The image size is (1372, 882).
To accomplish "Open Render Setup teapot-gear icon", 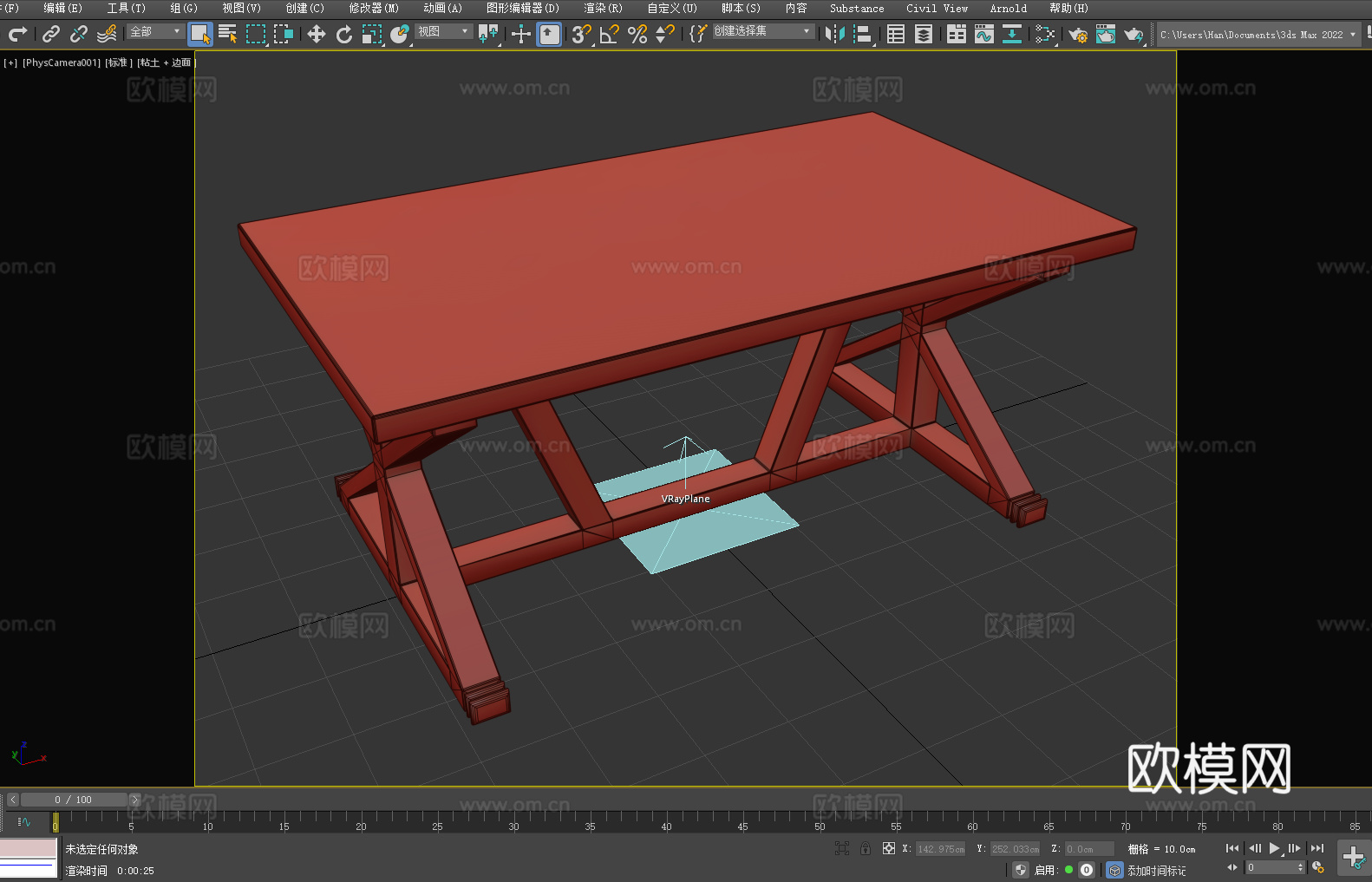I will 1078,34.
